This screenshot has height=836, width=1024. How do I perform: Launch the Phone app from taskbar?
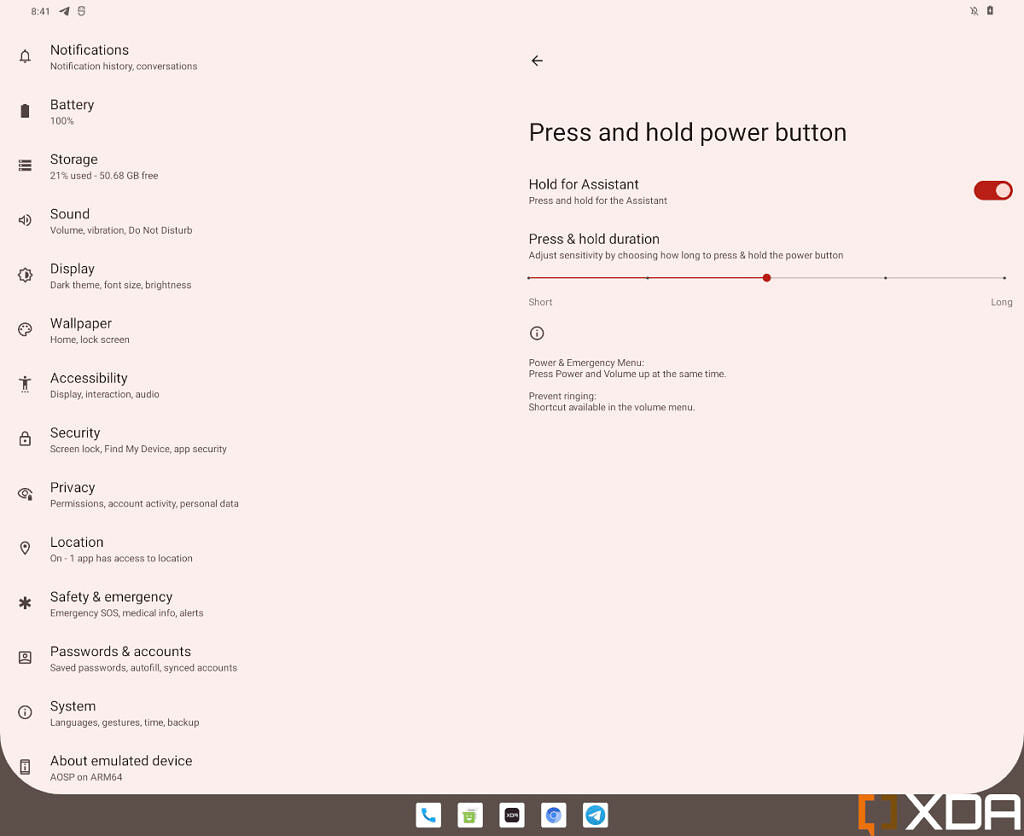point(428,815)
